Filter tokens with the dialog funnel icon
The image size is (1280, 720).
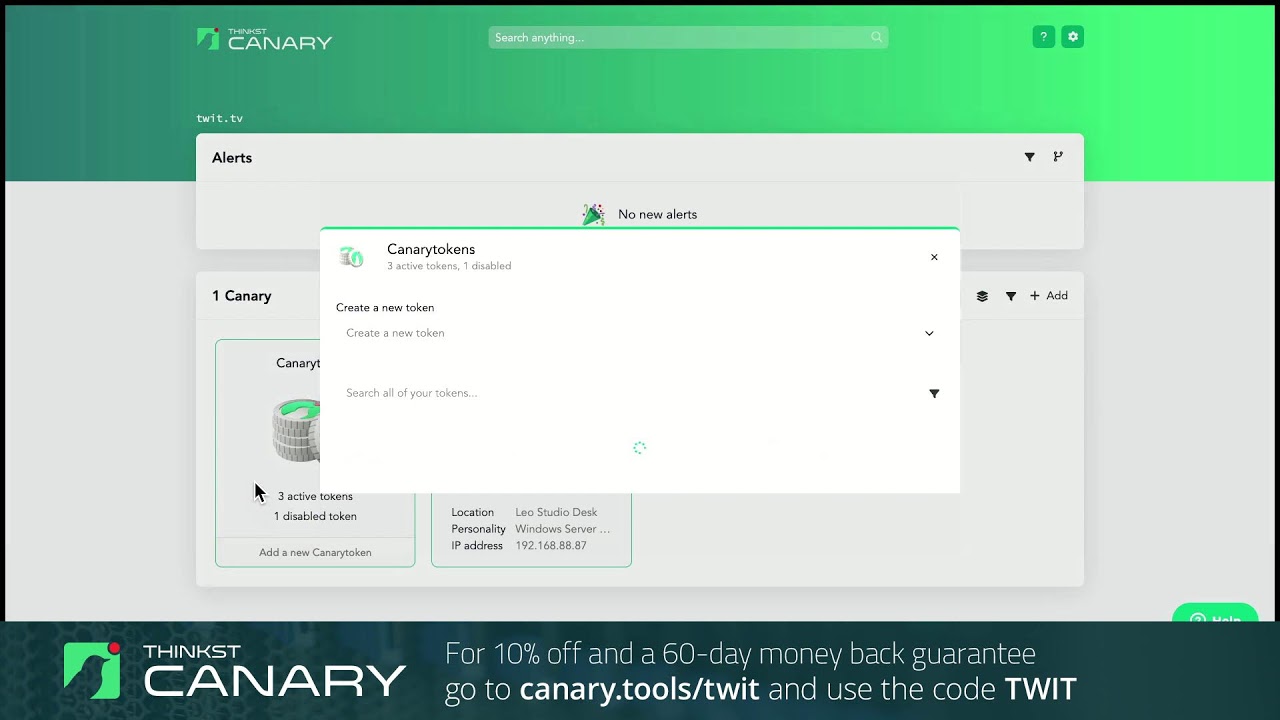(934, 393)
